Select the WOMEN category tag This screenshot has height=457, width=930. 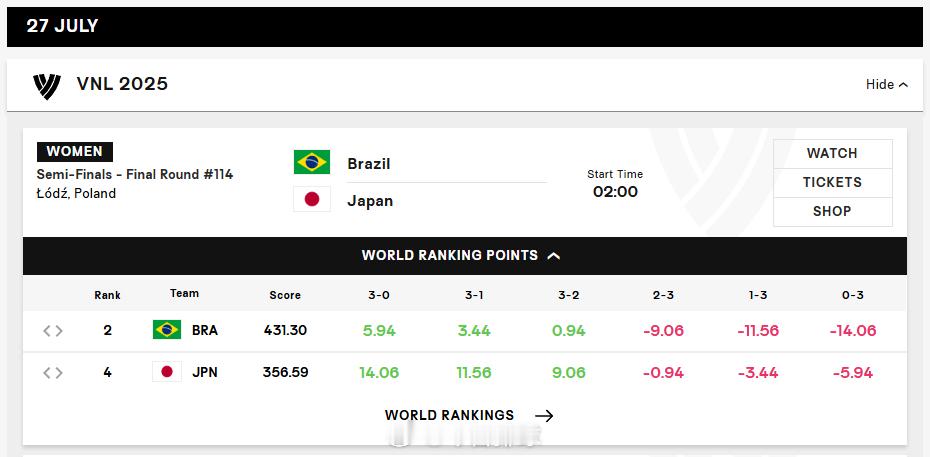[75, 152]
